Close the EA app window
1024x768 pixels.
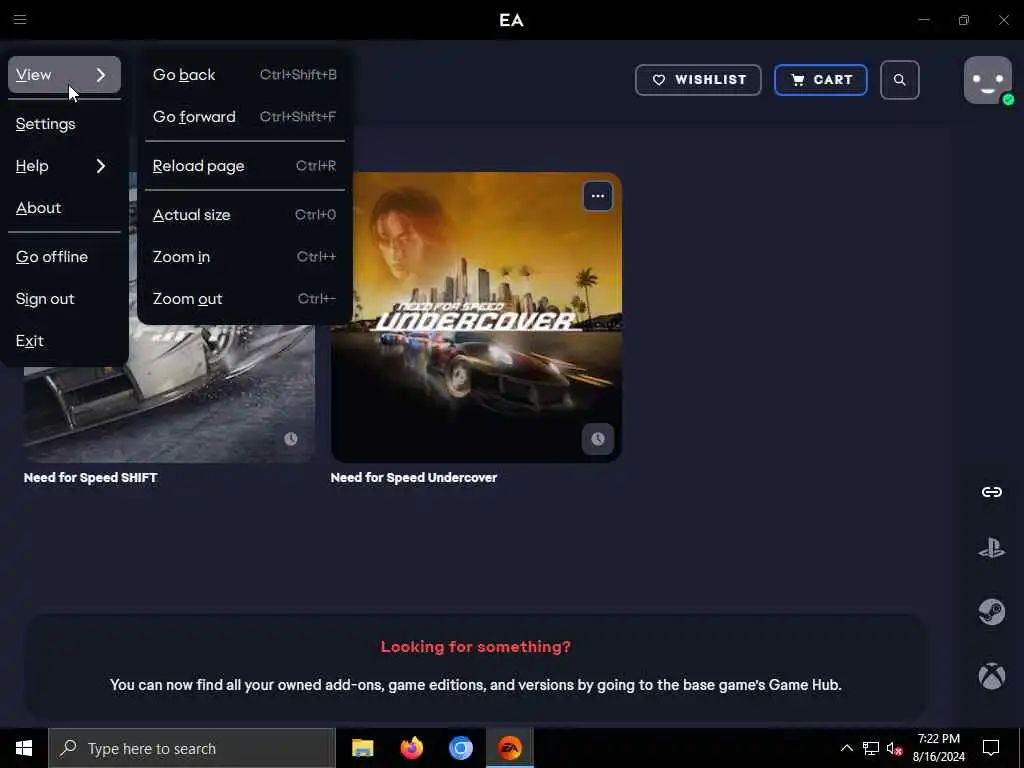point(1004,20)
